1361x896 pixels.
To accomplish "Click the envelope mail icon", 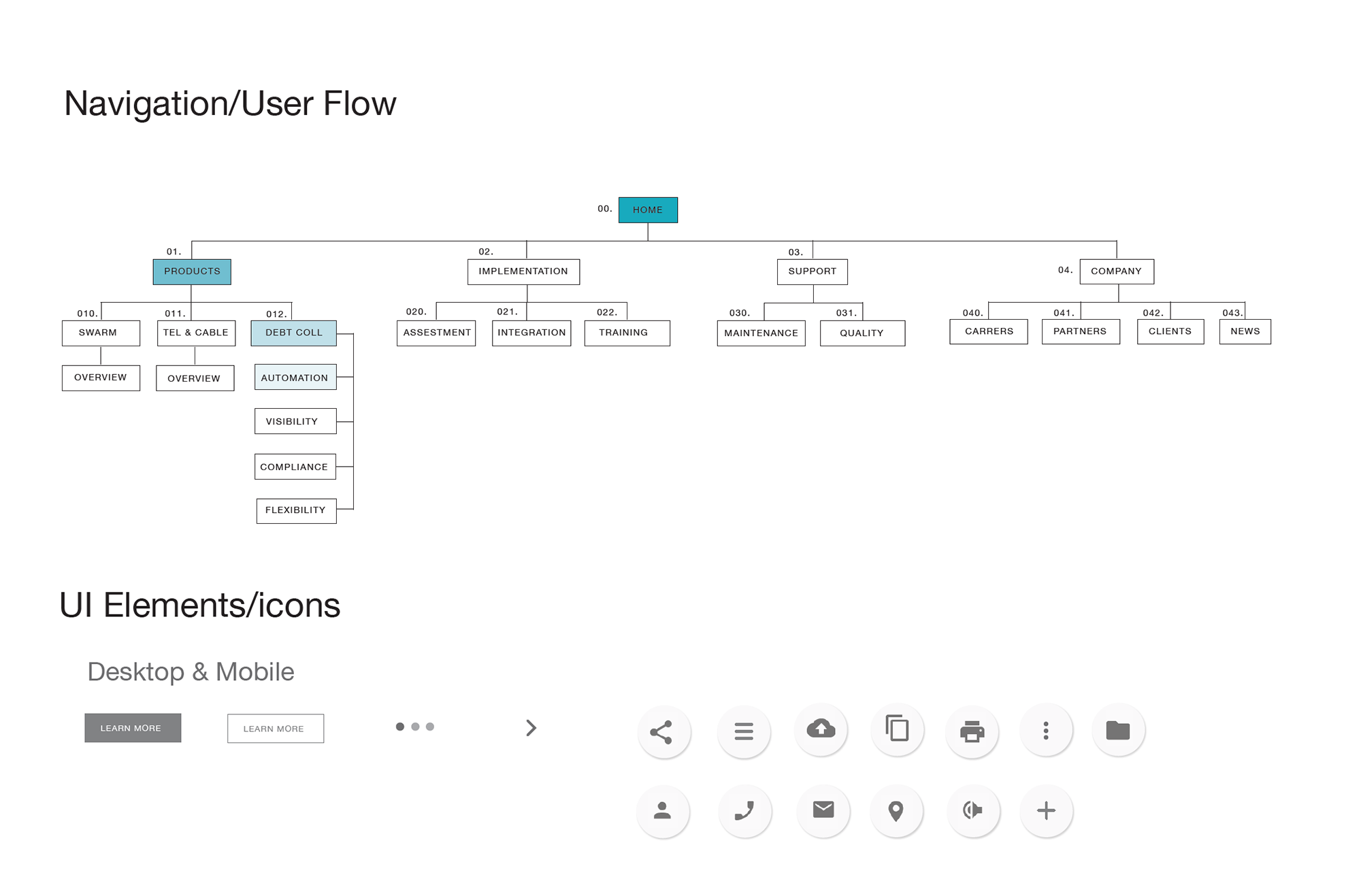I will point(823,810).
